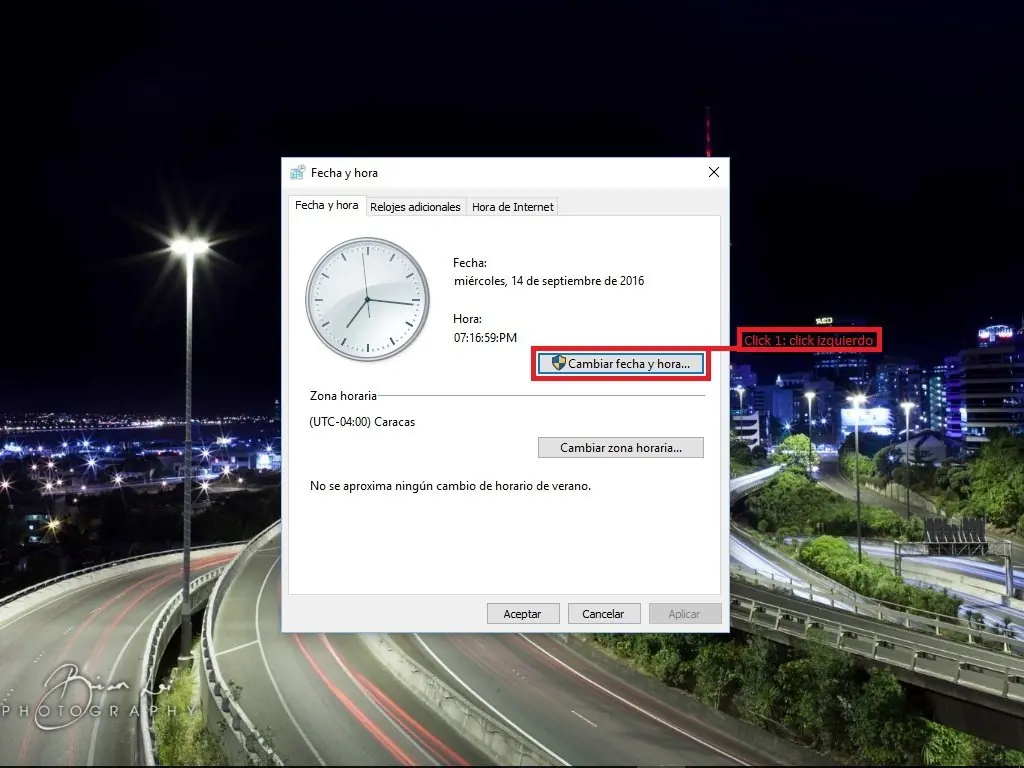Select the (UTC-04:00) Caracas text

point(362,422)
